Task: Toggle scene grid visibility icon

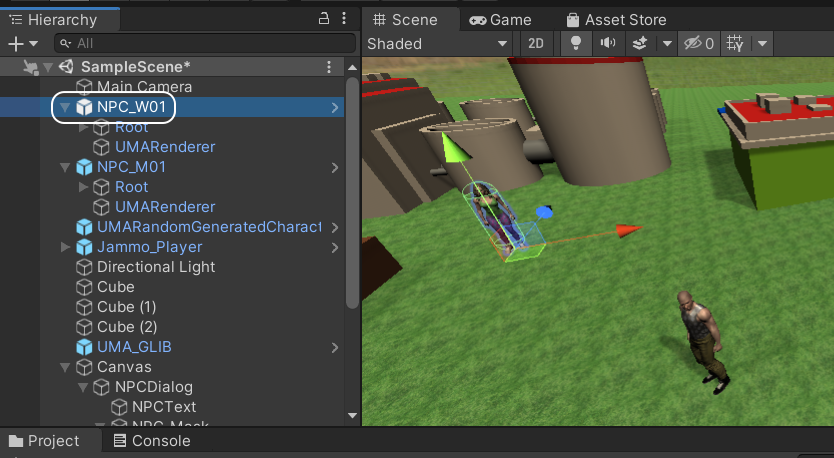Action: coord(735,44)
